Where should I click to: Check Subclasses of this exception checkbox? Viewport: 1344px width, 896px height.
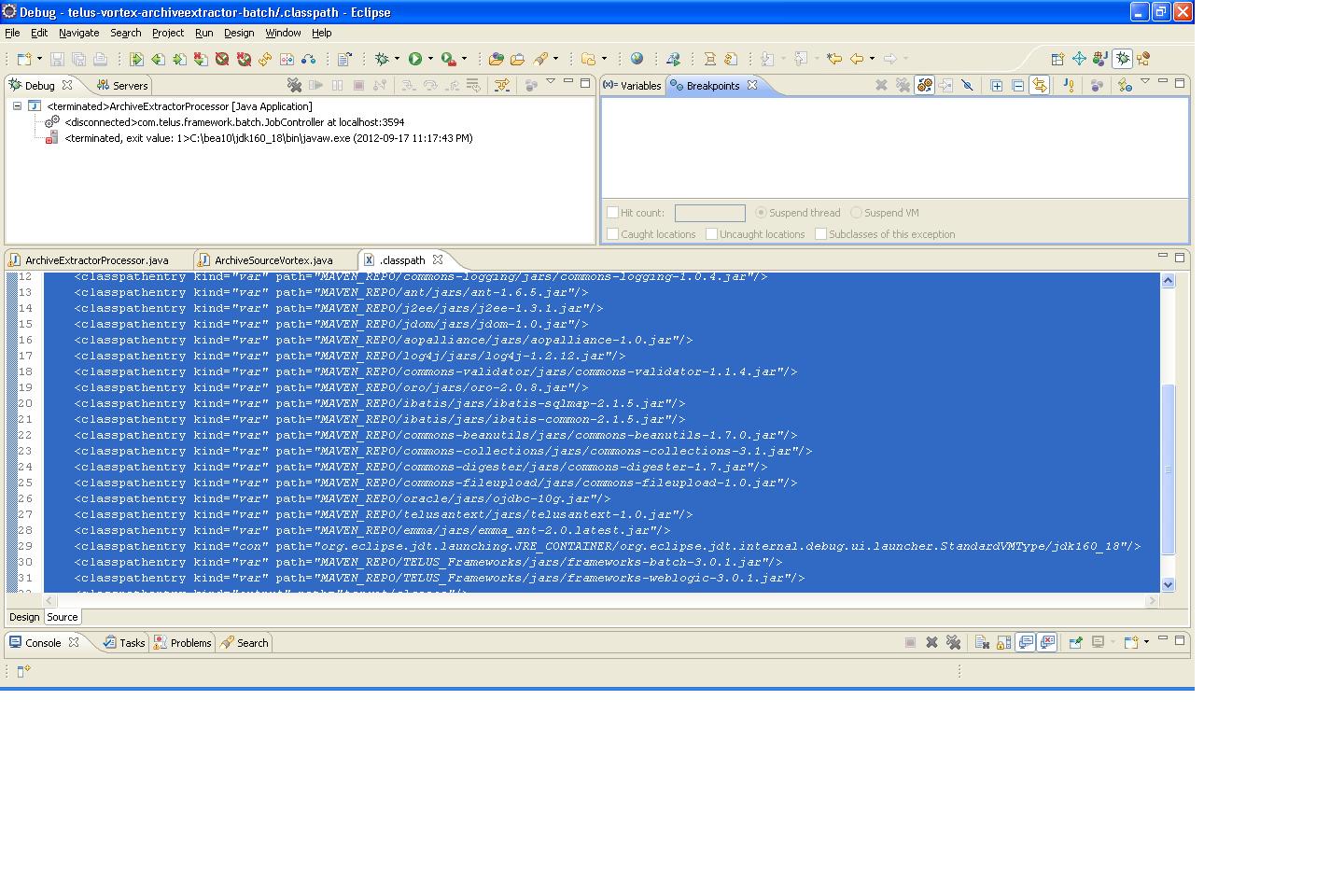(821, 234)
